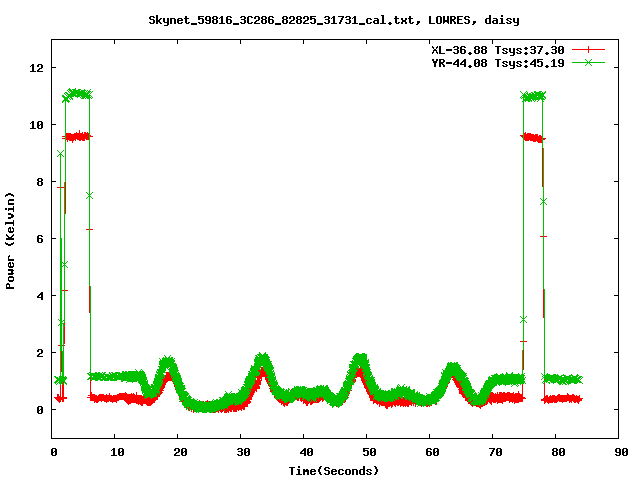Click the y-axis tick label '12'
The height and width of the screenshot is (480, 640).
[x=36, y=68]
